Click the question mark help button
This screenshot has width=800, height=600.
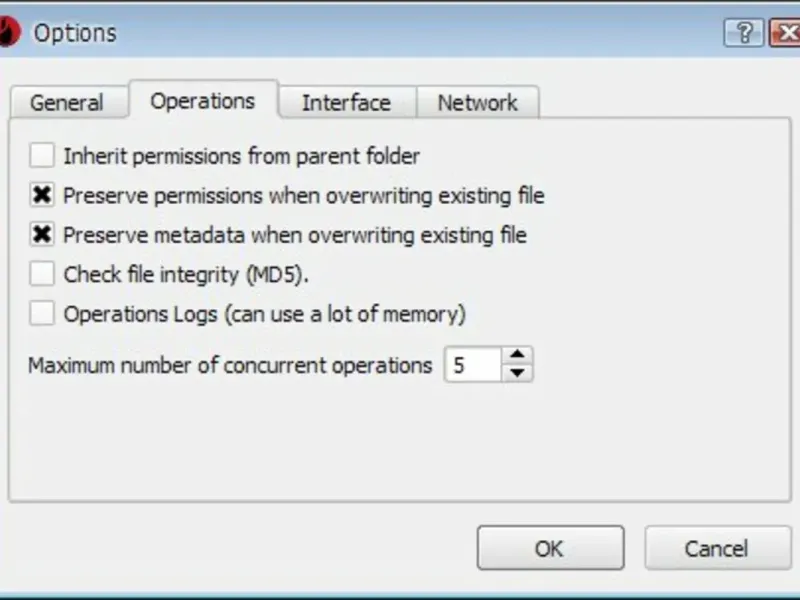(743, 33)
